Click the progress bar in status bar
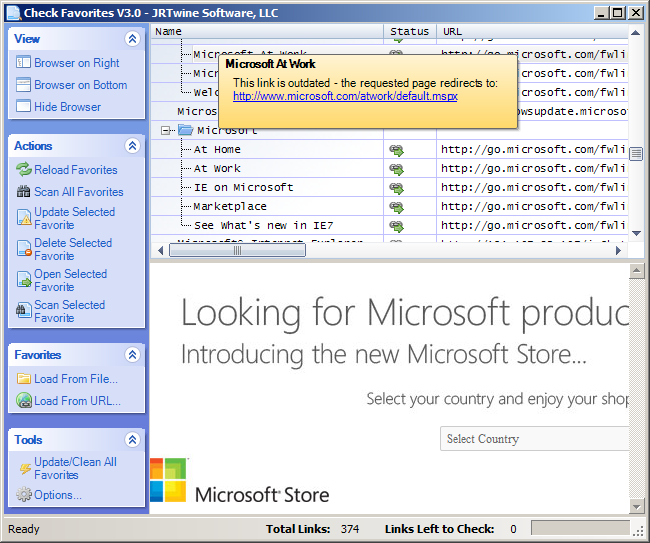This screenshot has height=543, width=650. click(x=580, y=528)
